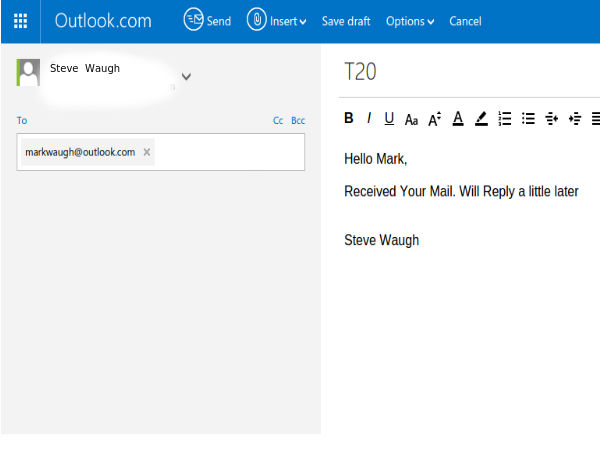Expand the Steve Waugh account chevron
This screenshot has height=450, width=600.
pos(186,76)
